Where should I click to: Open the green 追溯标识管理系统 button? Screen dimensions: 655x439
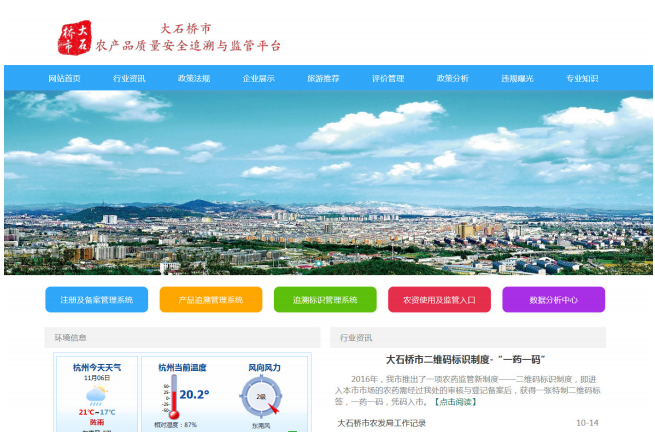325,300
